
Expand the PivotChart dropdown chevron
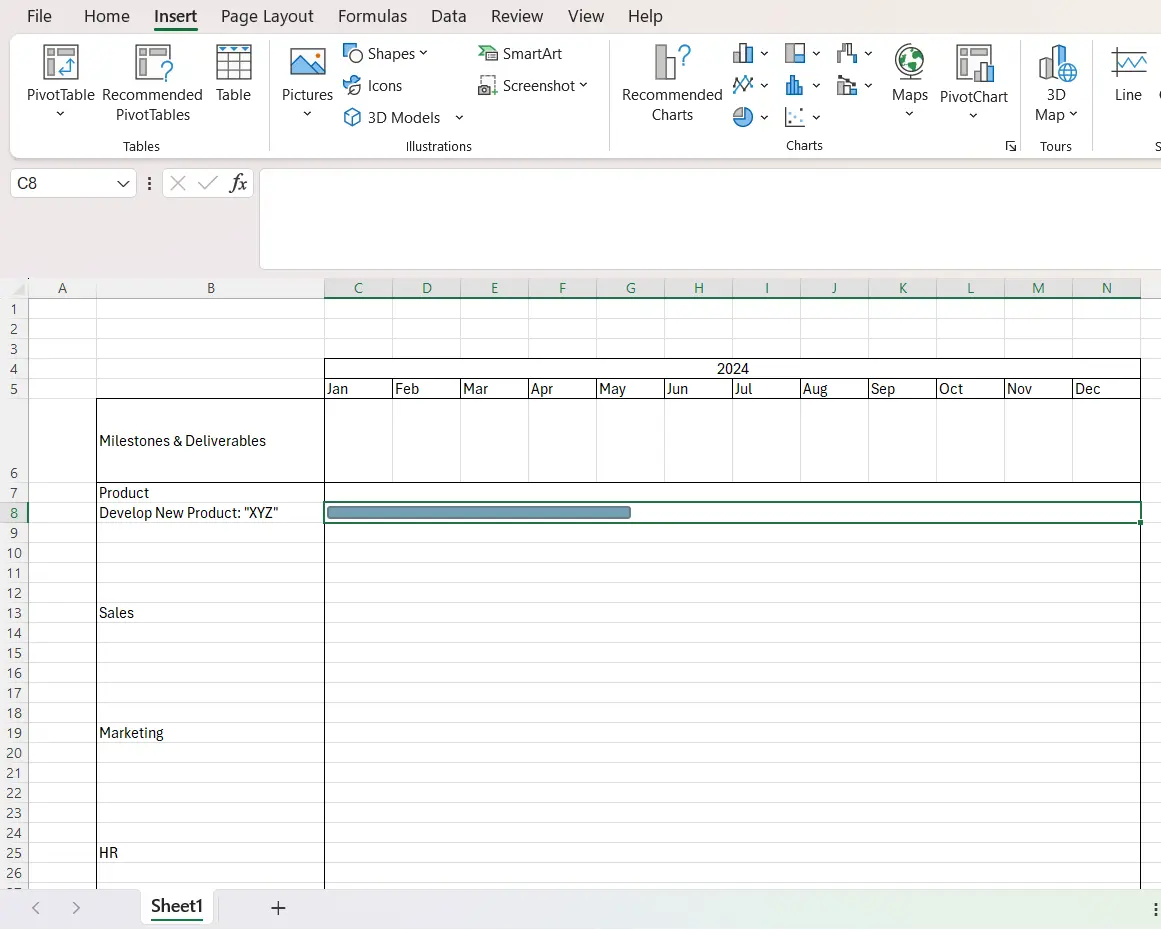(x=974, y=116)
